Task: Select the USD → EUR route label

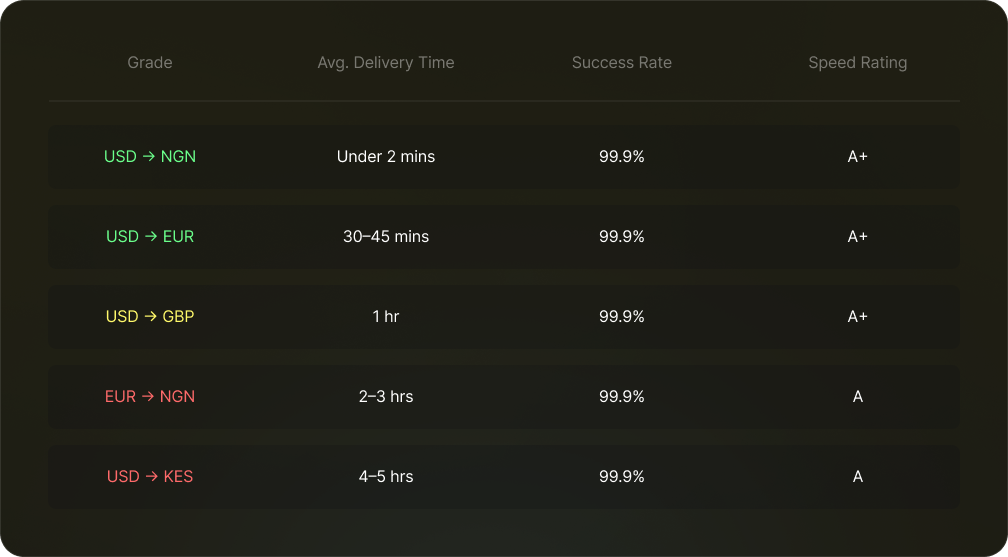Action: click(150, 236)
